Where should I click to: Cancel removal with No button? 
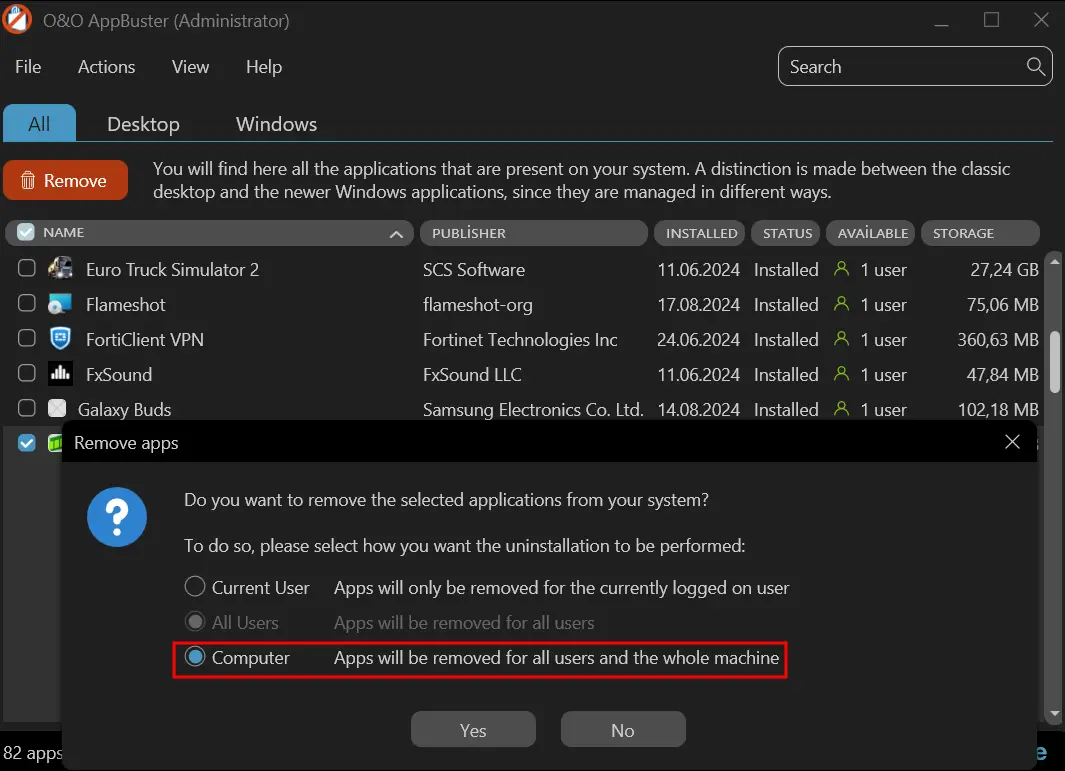click(x=623, y=730)
